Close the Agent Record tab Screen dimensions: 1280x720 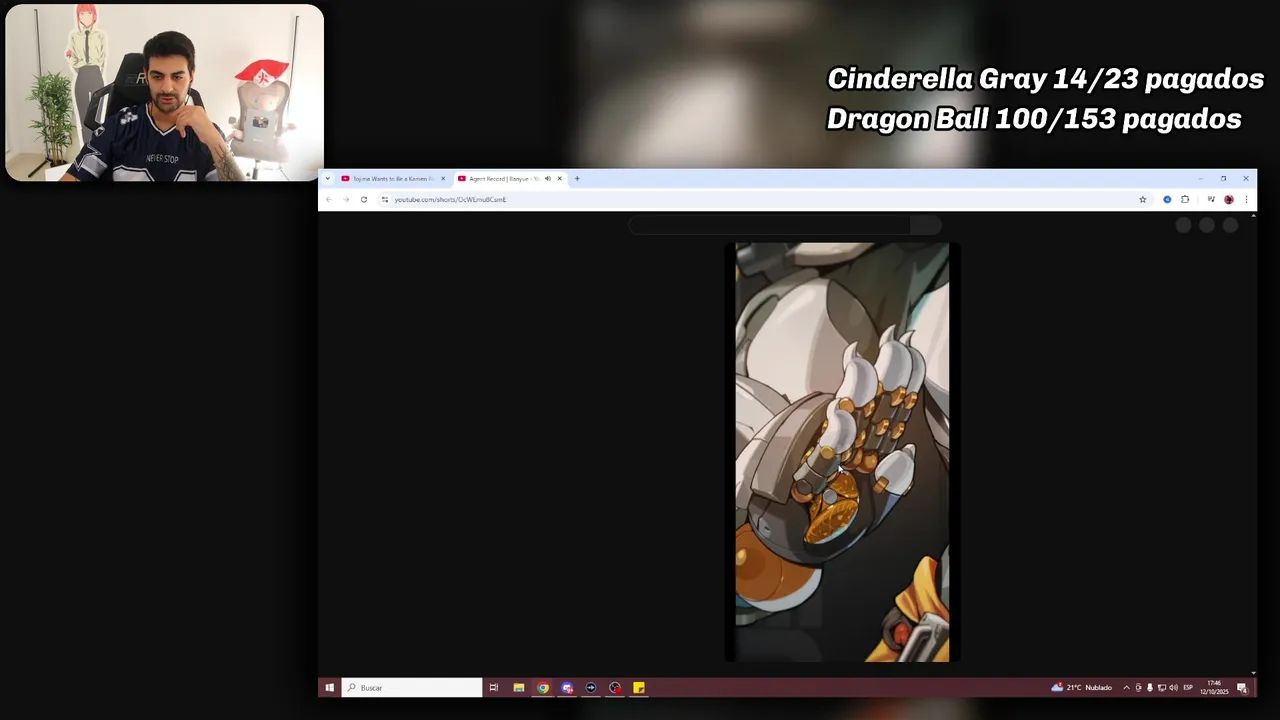coord(560,179)
